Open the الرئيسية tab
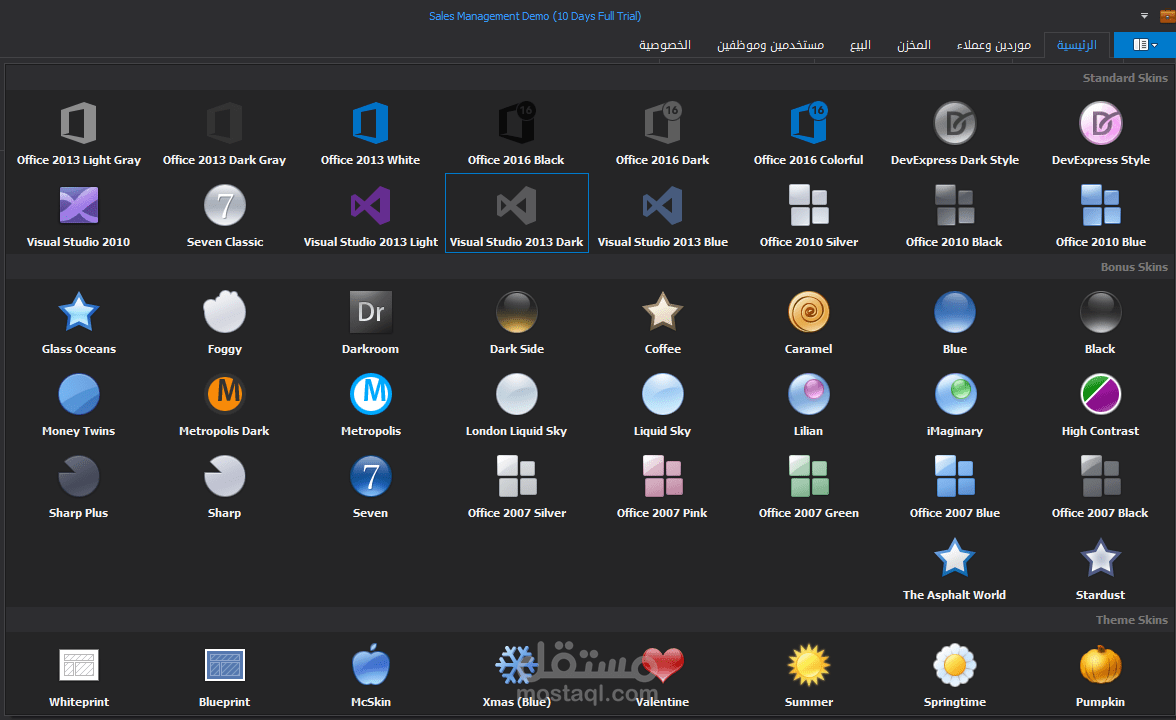 point(1076,45)
